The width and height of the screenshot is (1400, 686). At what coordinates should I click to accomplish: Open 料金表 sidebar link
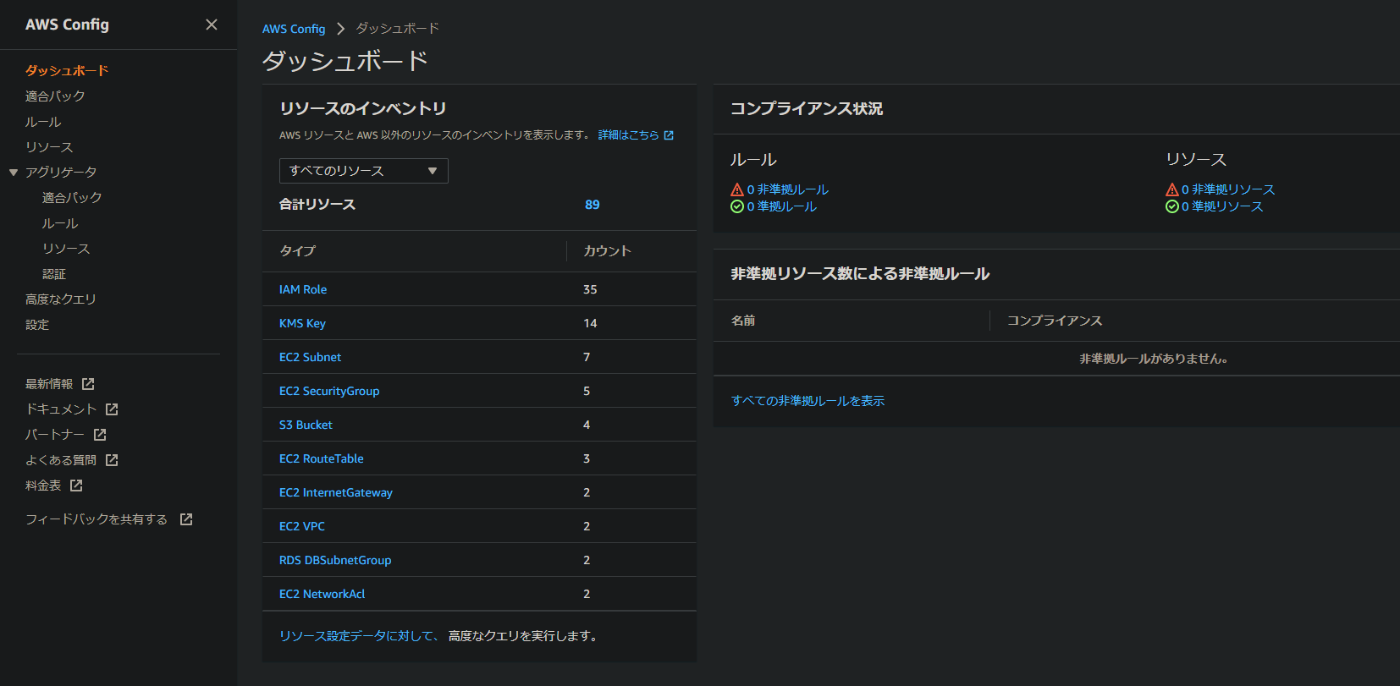pyautogui.click(x=43, y=486)
